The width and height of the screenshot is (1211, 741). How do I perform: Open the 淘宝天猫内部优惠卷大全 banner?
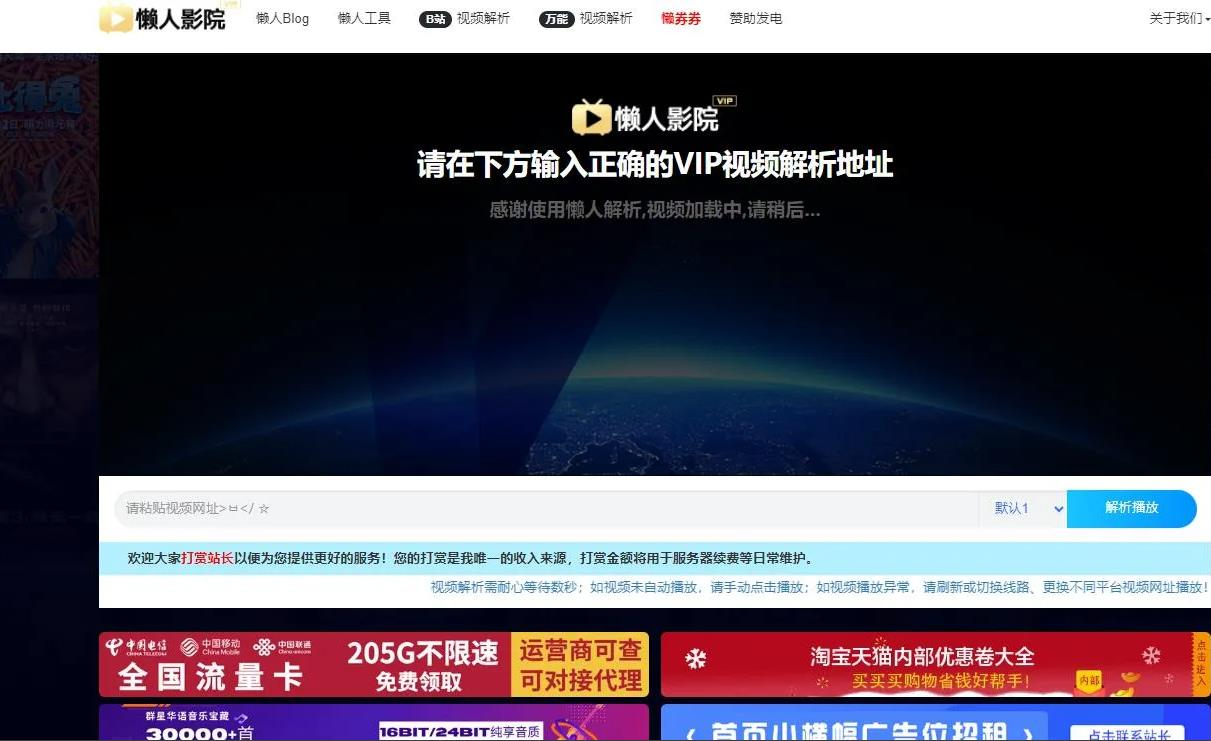pos(936,665)
